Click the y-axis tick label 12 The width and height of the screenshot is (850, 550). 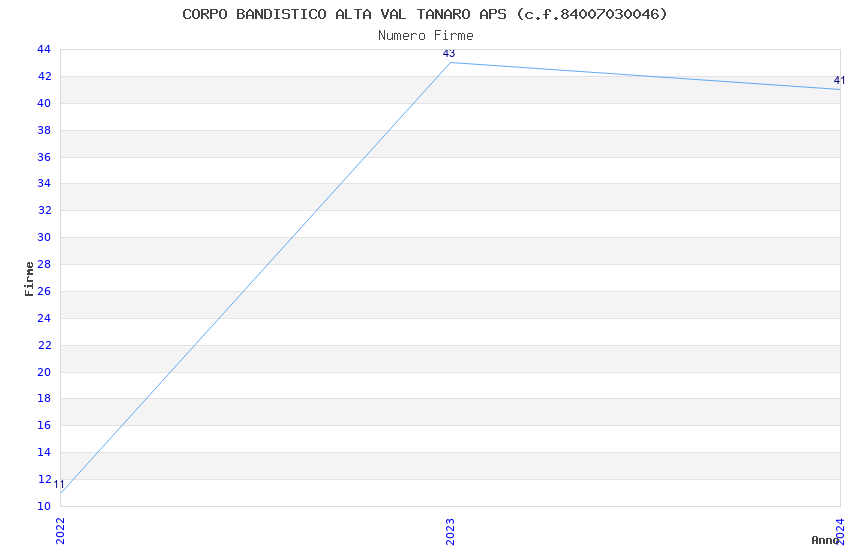[44, 479]
